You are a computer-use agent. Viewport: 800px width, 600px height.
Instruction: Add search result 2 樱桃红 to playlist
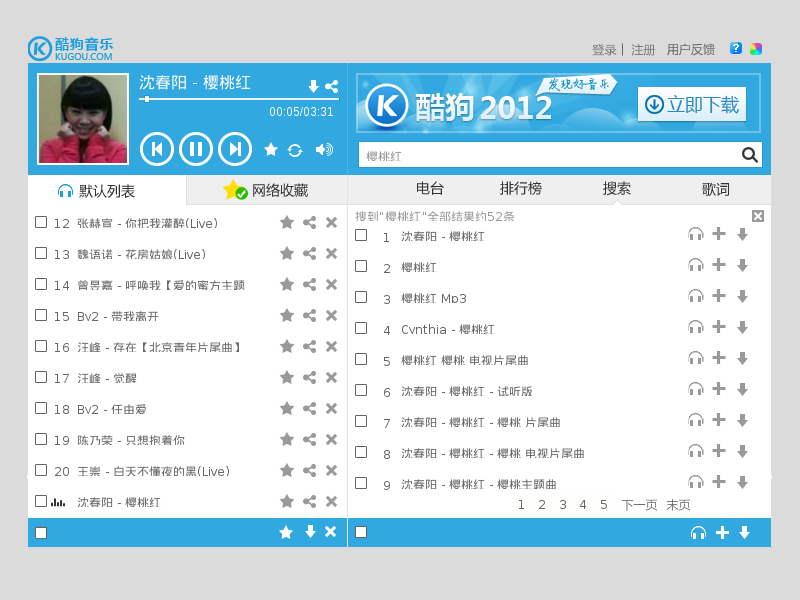pos(719,265)
